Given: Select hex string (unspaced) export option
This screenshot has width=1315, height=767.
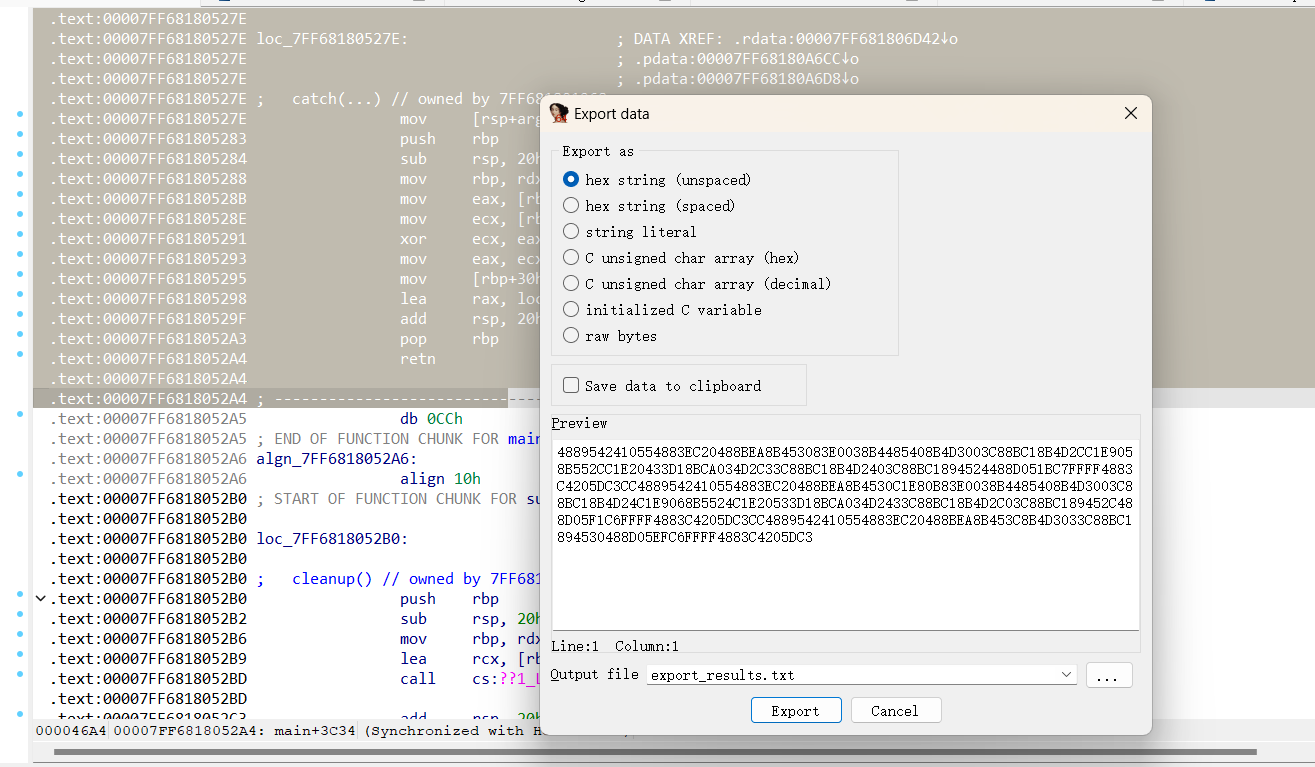Looking at the screenshot, I should [x=571, y=180].
